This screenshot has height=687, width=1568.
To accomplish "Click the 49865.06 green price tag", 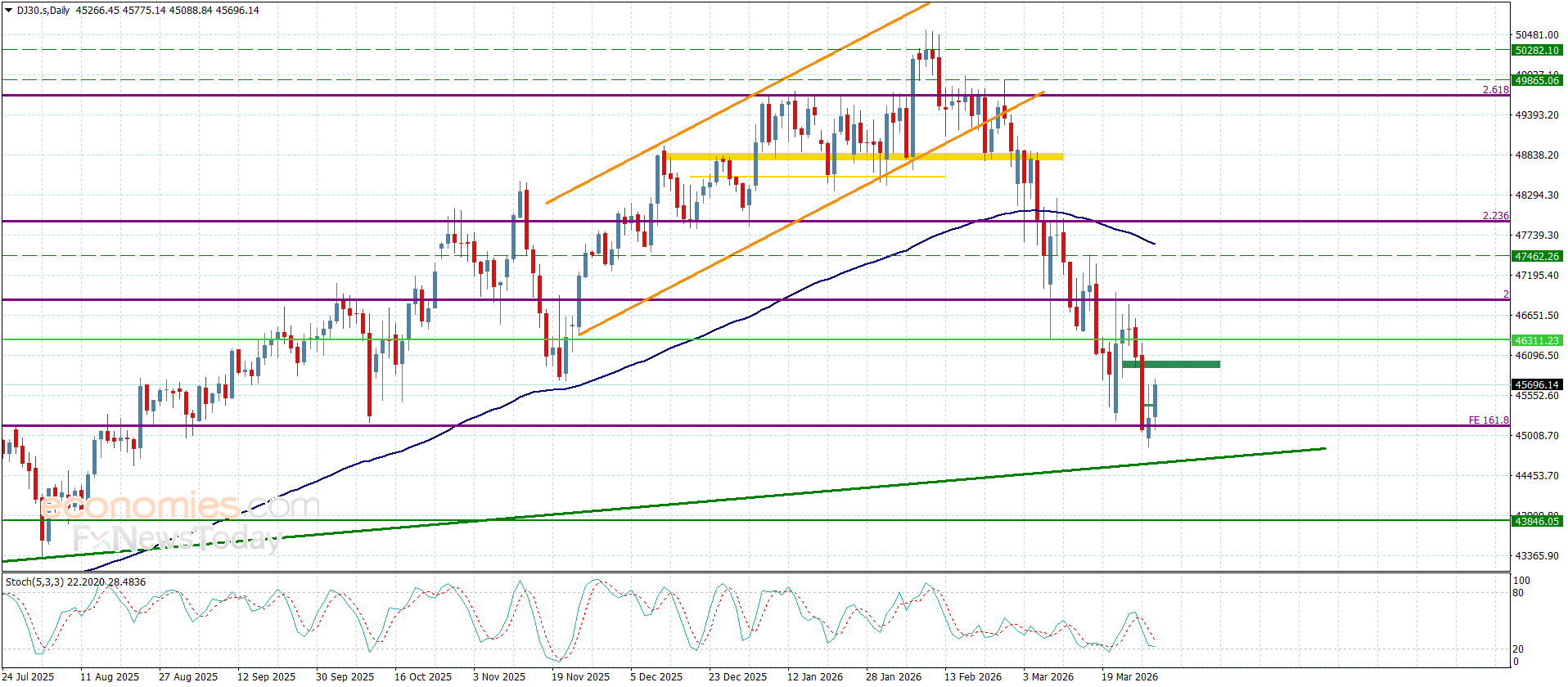I will (x=1537, y=80).
